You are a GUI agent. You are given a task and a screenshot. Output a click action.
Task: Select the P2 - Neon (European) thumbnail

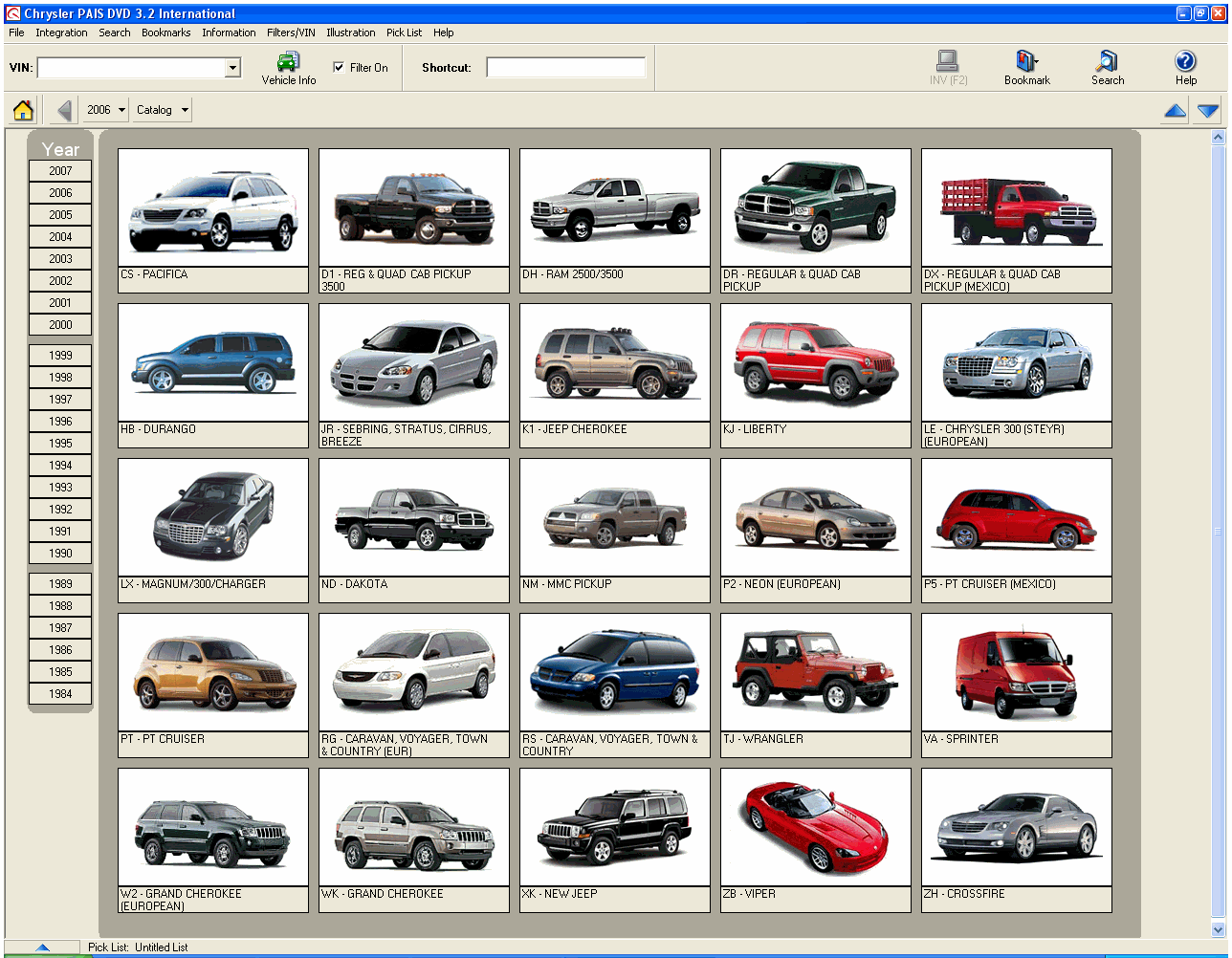tap(816, 517)
